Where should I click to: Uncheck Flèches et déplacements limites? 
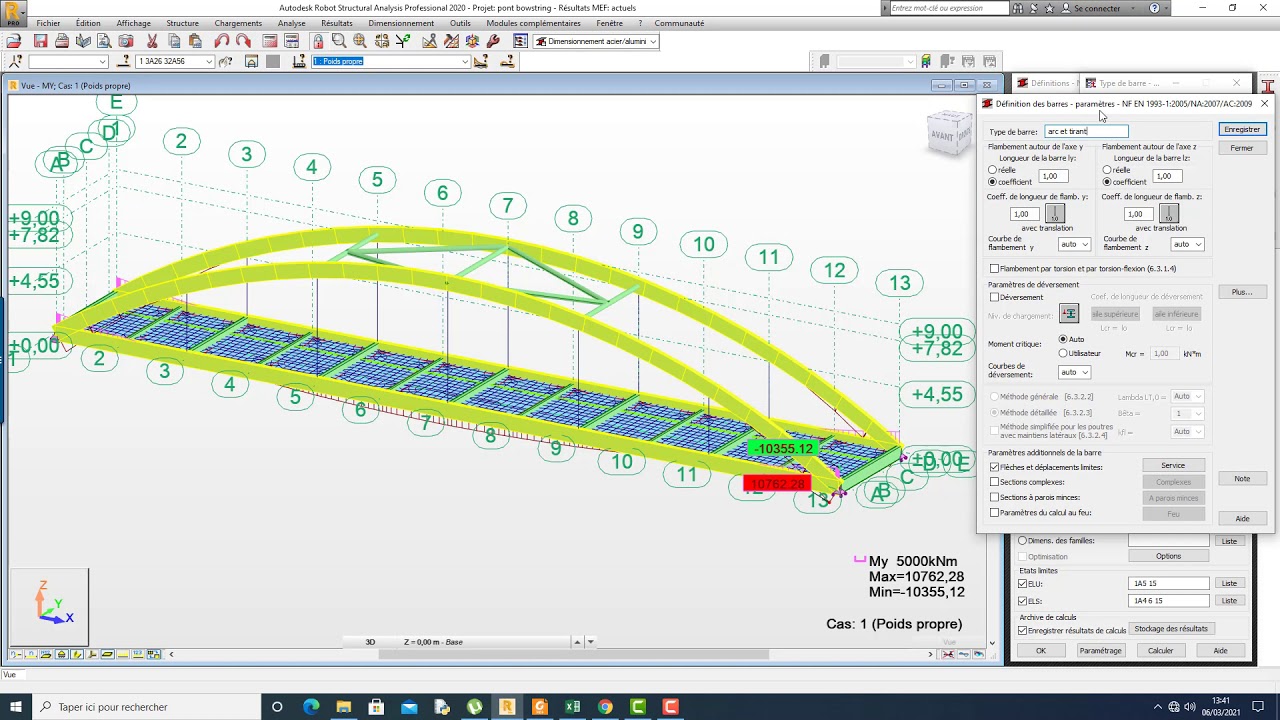(x=994, y=467)
